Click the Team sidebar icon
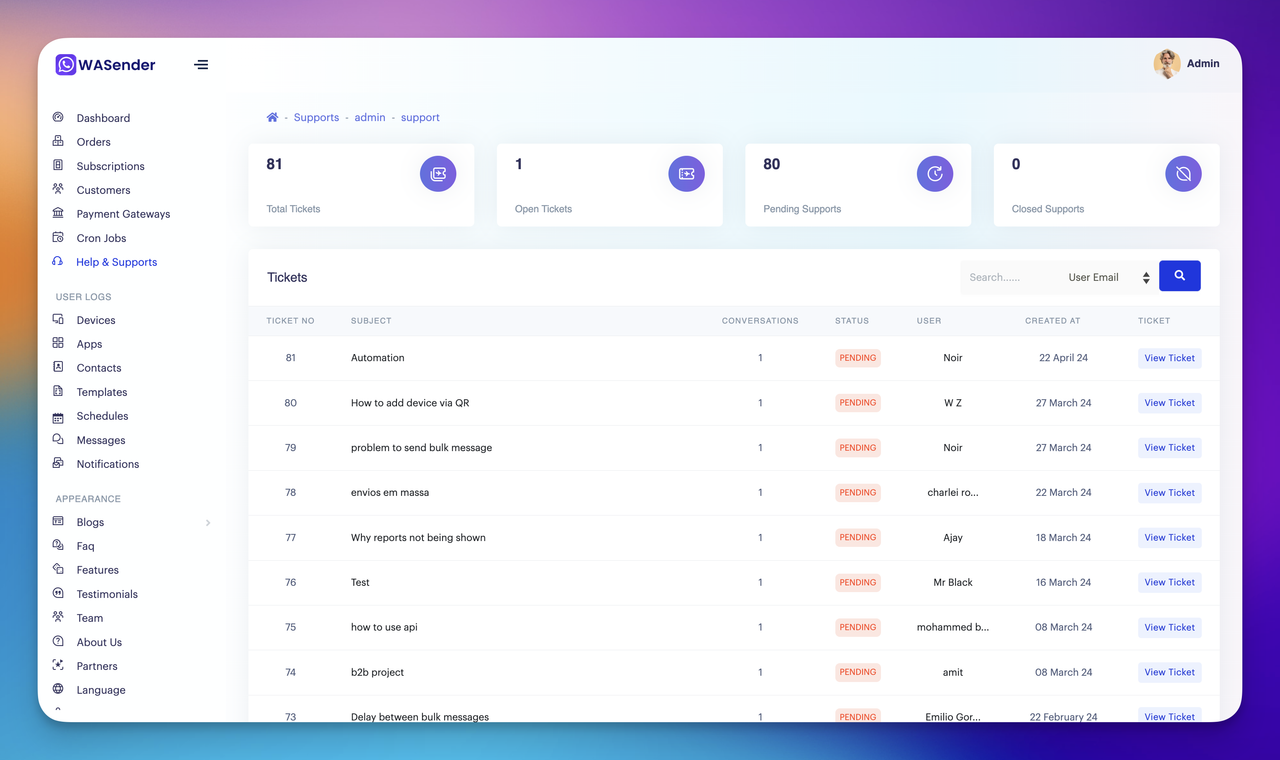This screenshot has height=760, width=1280. (58, 617)
